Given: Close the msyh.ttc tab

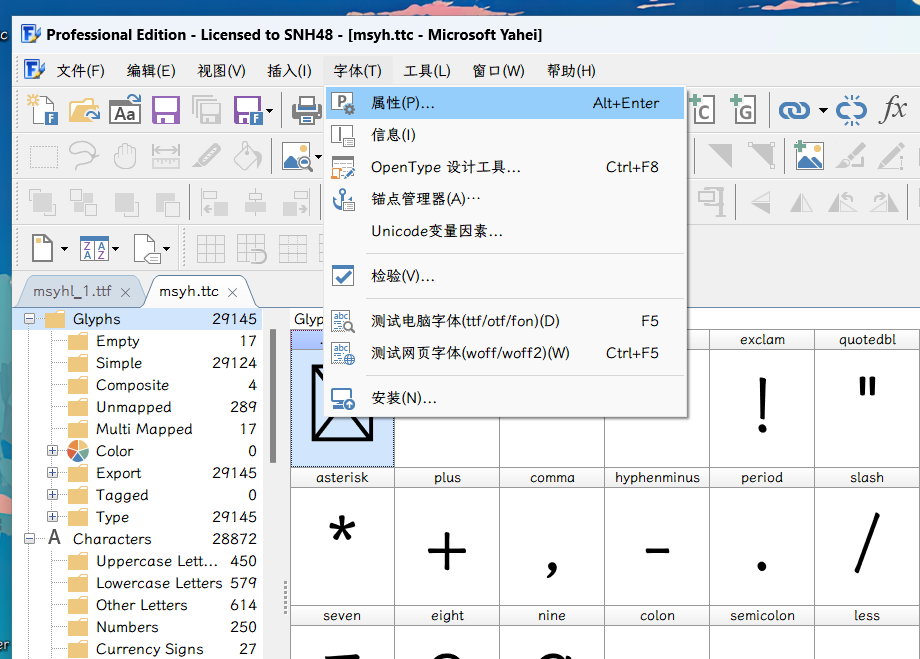Looking at the screenshot, I should 232,292.
